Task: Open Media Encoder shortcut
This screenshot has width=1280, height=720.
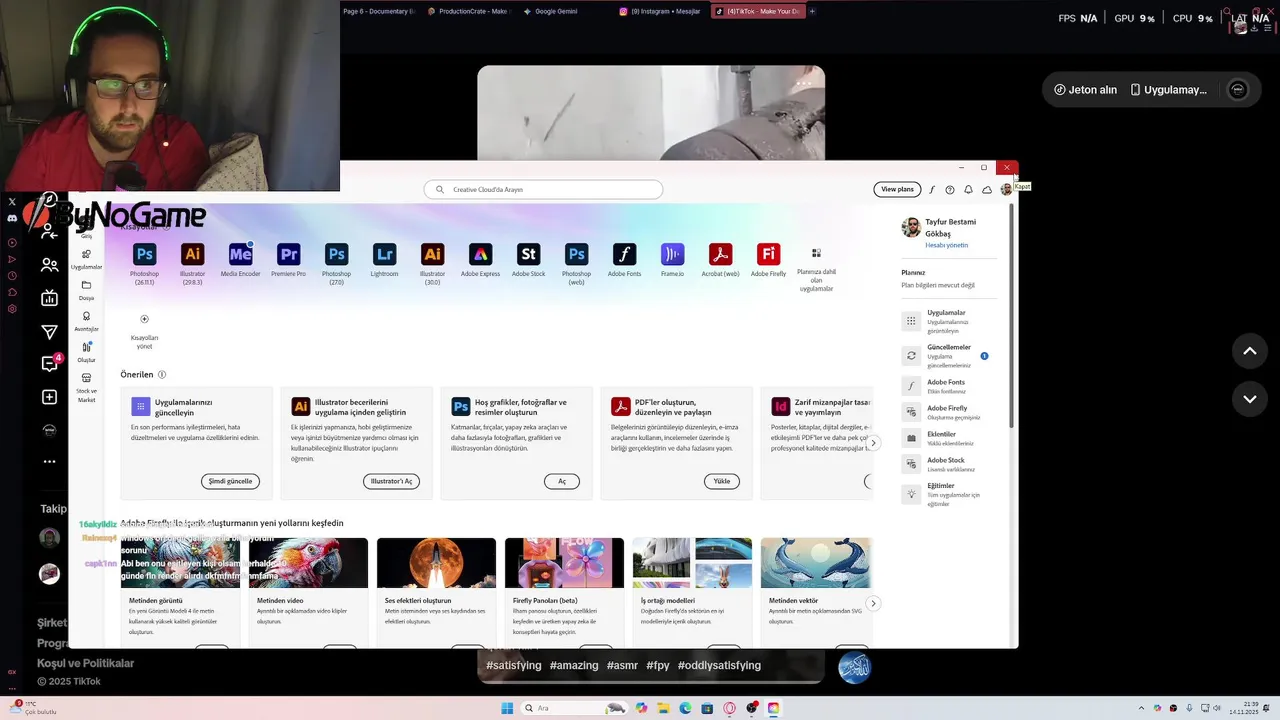Action: pyautogui.click(x=240, y=254)
